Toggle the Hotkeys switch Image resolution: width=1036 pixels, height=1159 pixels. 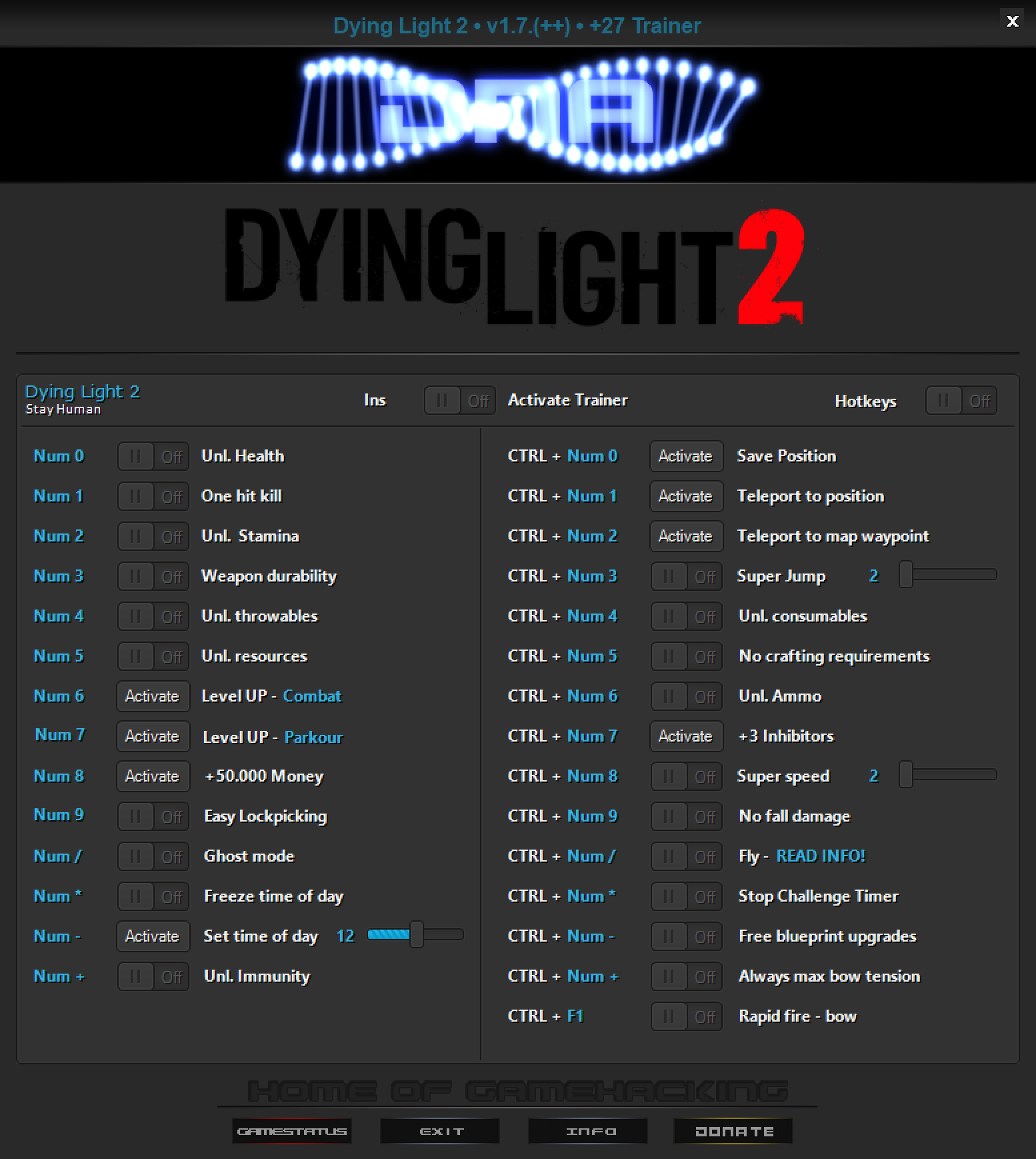coord(961,400)
